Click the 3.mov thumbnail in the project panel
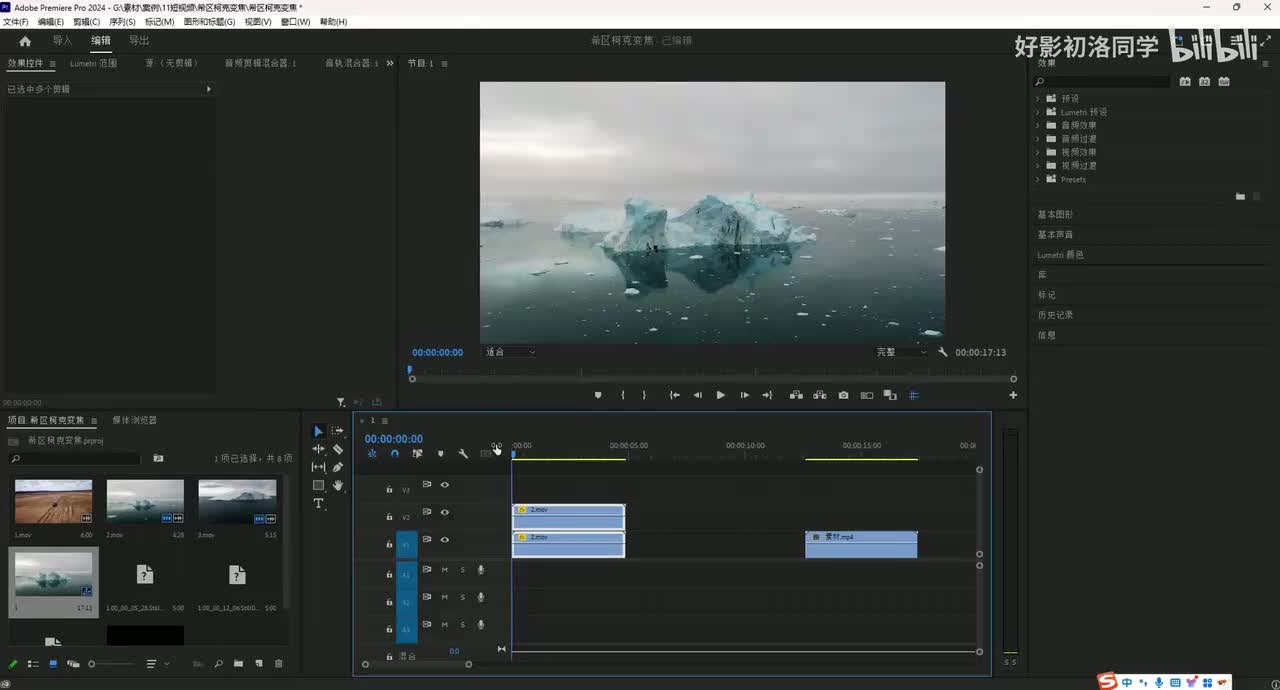The height and width of the screenshot is (690, 1280). click(237, 503)
